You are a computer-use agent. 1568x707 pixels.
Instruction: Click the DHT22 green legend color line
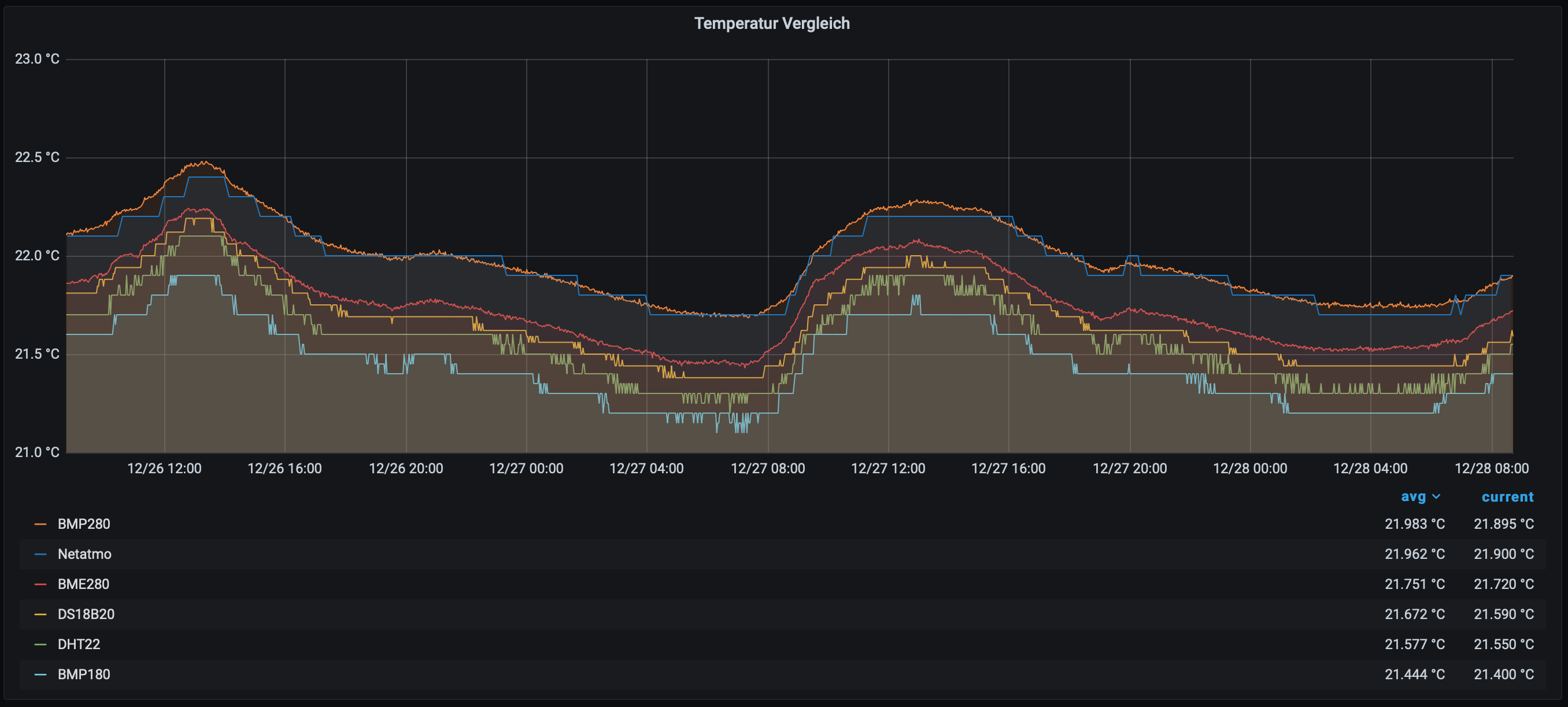tap(40, 645)
